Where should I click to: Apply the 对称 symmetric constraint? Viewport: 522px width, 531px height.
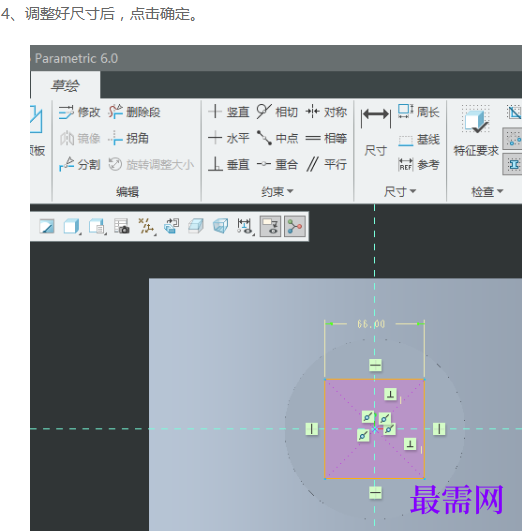[326, 112]
